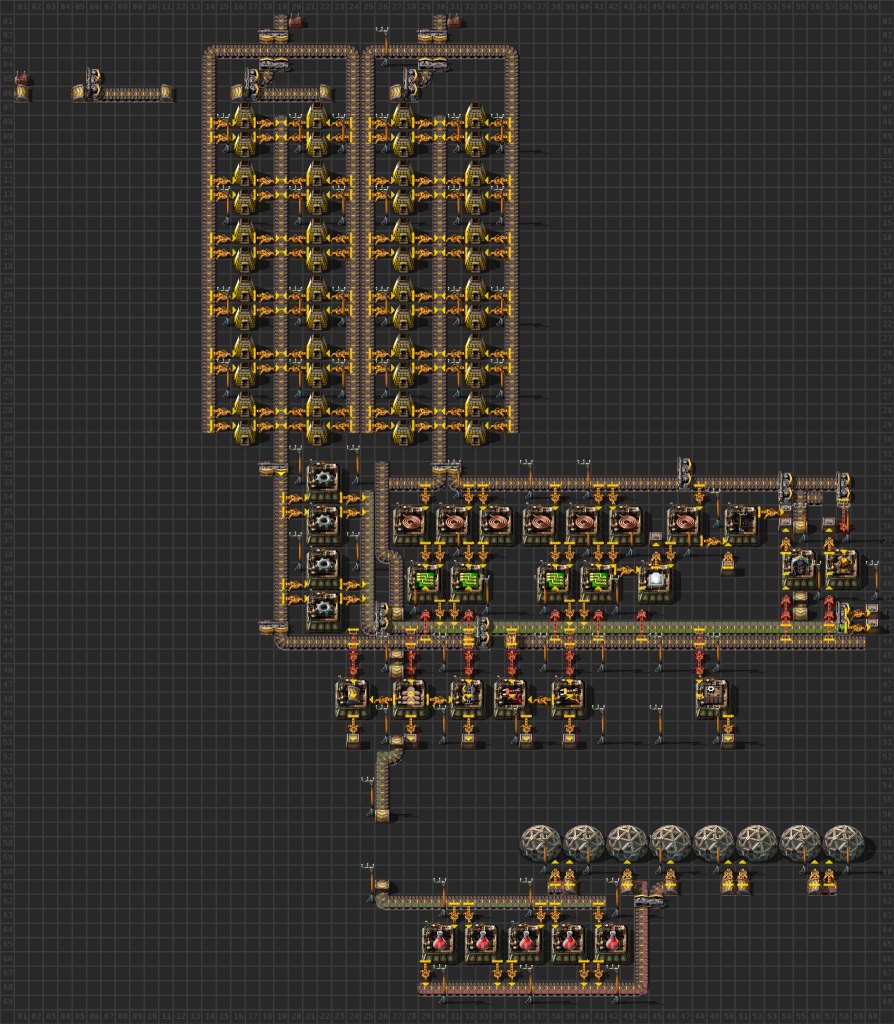Open the assembler with the red inserter recipe
The image size is (894, 1024).
pos(510,697)
